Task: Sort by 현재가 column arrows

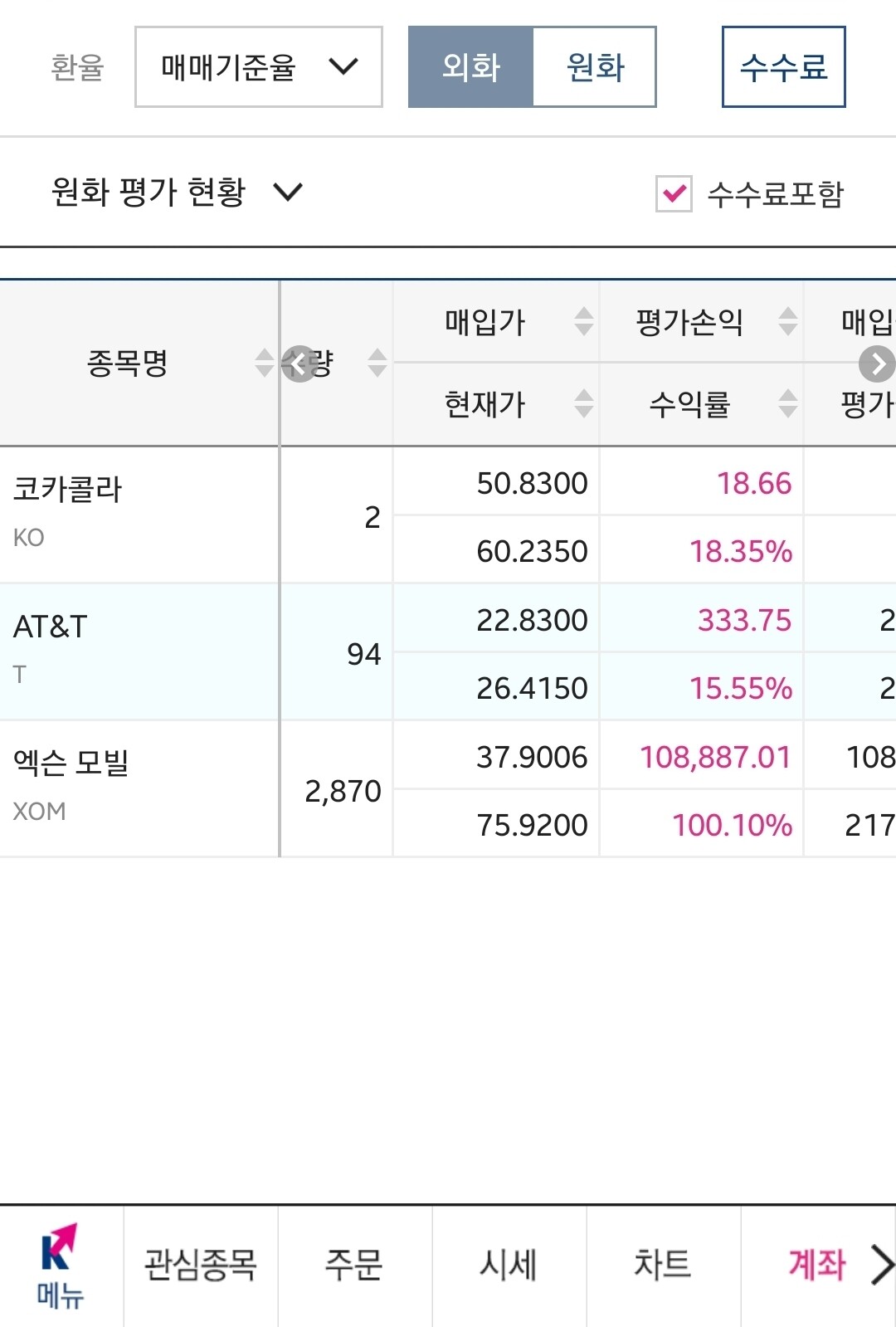Action: point(584,403)
